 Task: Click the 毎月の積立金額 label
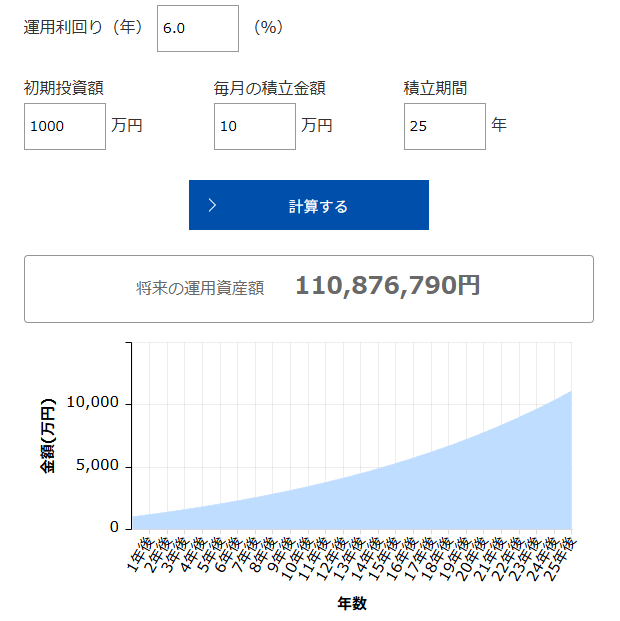point(269,88)
